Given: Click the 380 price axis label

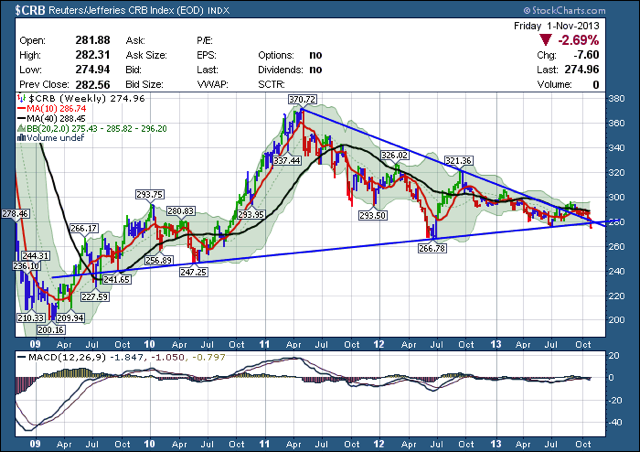Looking at the screenshot, I should coord(616,99).
